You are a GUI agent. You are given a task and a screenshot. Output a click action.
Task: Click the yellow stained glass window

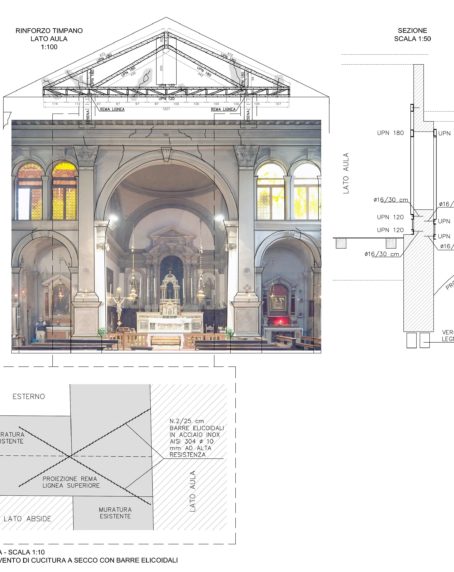[65, 191]
